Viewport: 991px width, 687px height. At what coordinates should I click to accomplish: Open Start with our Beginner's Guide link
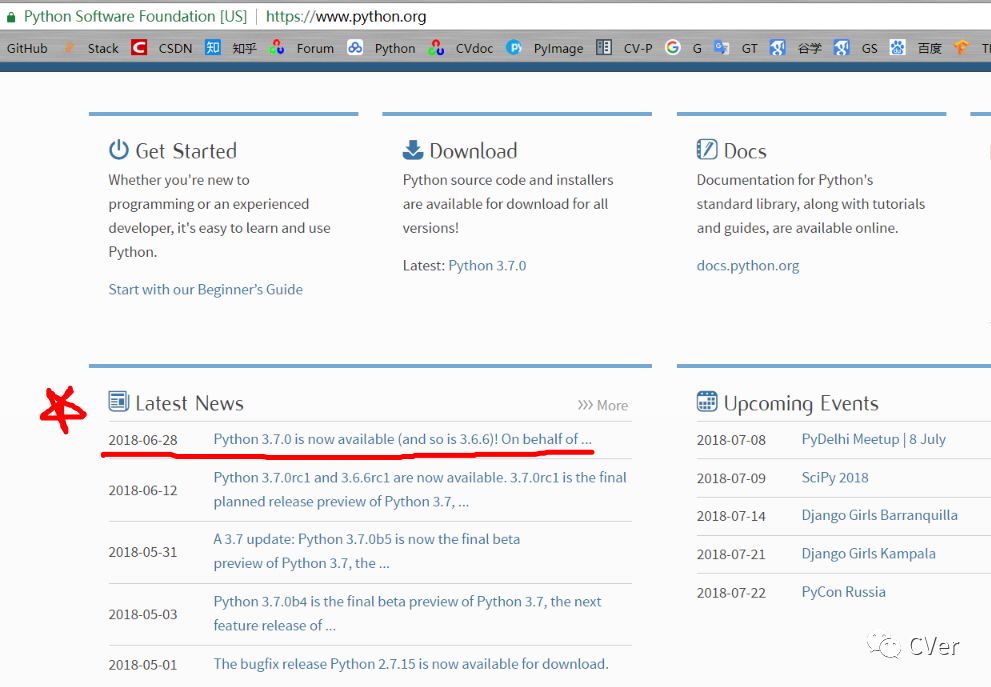205,289
